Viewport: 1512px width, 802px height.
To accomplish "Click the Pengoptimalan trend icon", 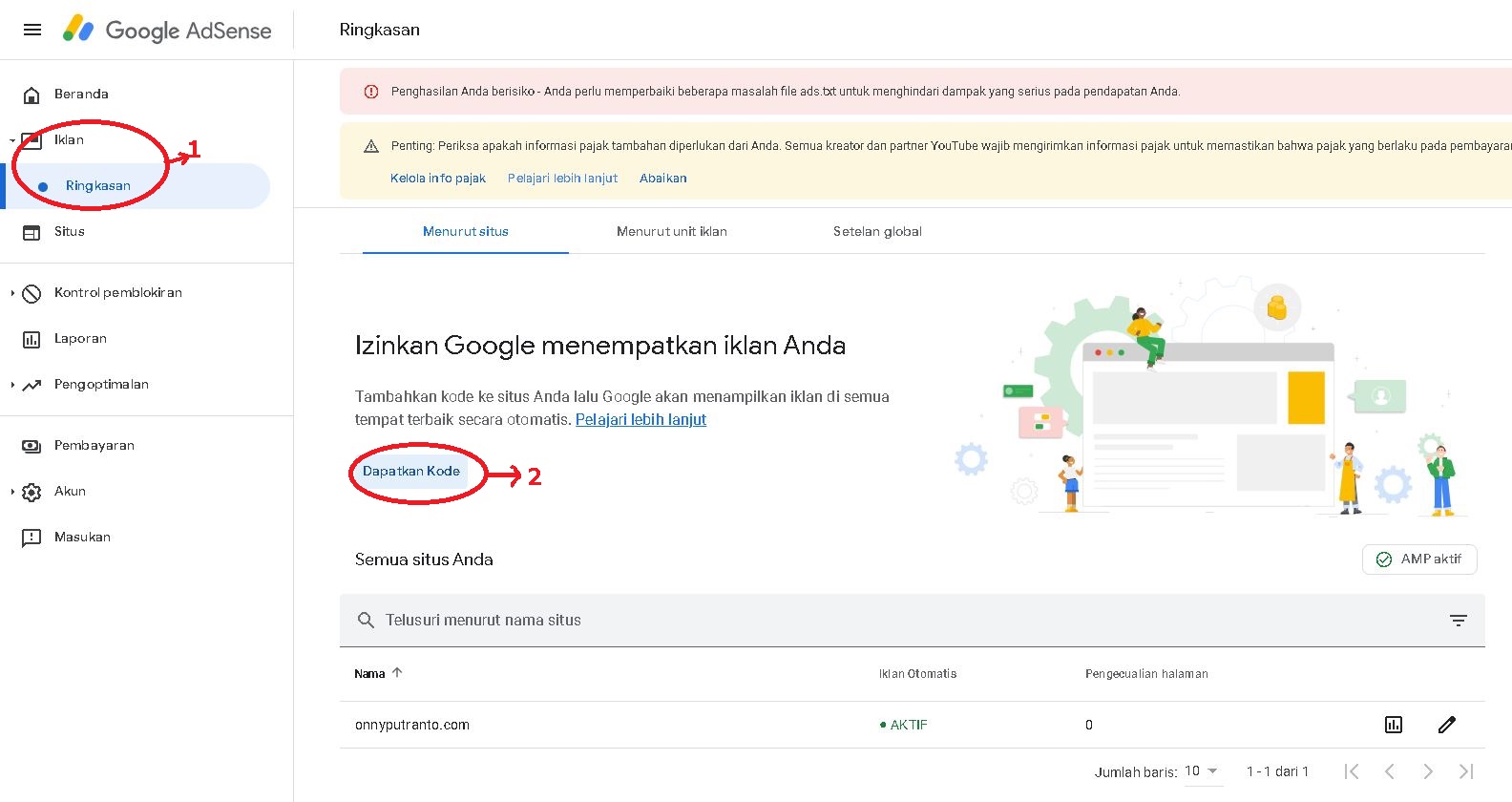I will point(31,385).
